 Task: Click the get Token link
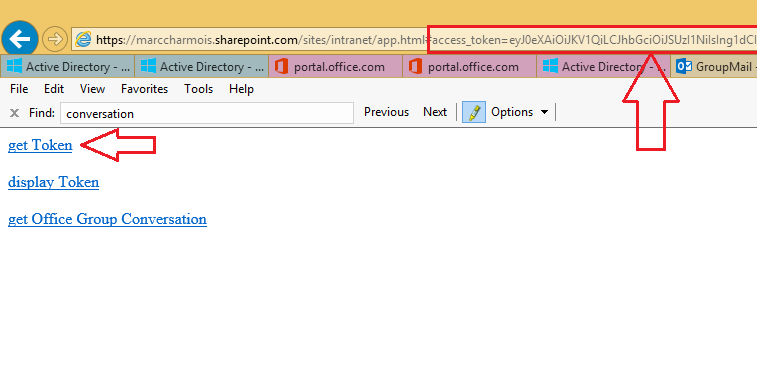40,145
